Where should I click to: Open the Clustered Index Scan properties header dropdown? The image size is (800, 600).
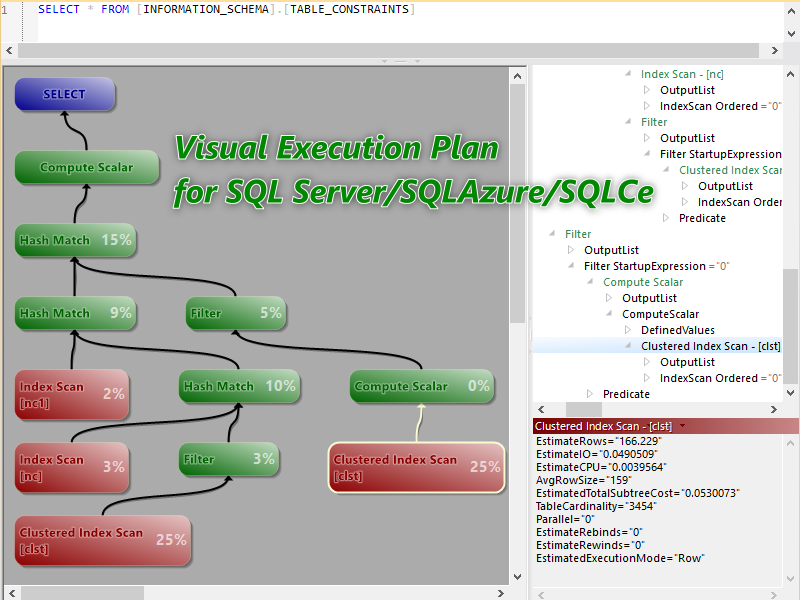tap(682, 426)
